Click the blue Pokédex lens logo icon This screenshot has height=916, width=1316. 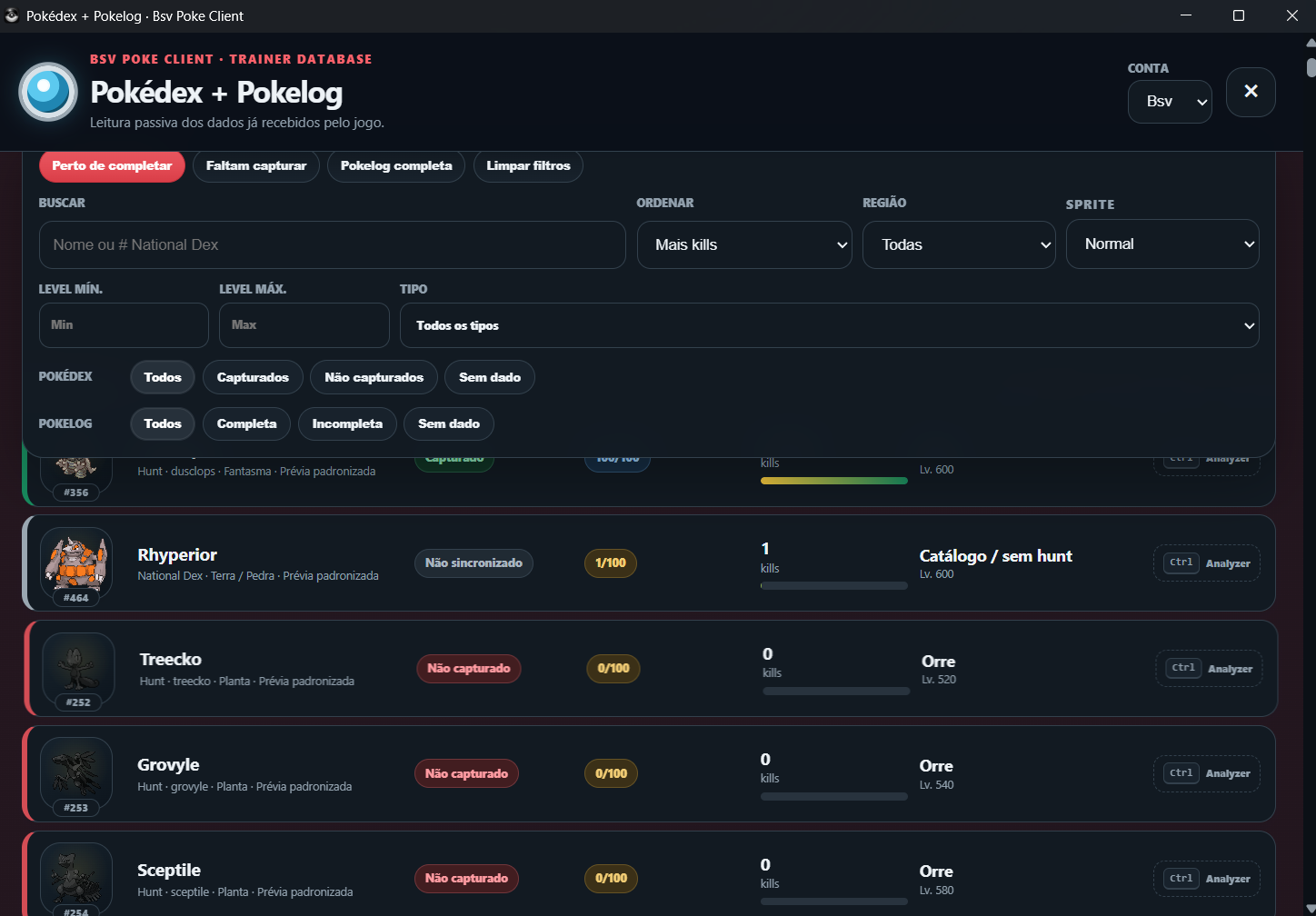(x=48, y=92)
